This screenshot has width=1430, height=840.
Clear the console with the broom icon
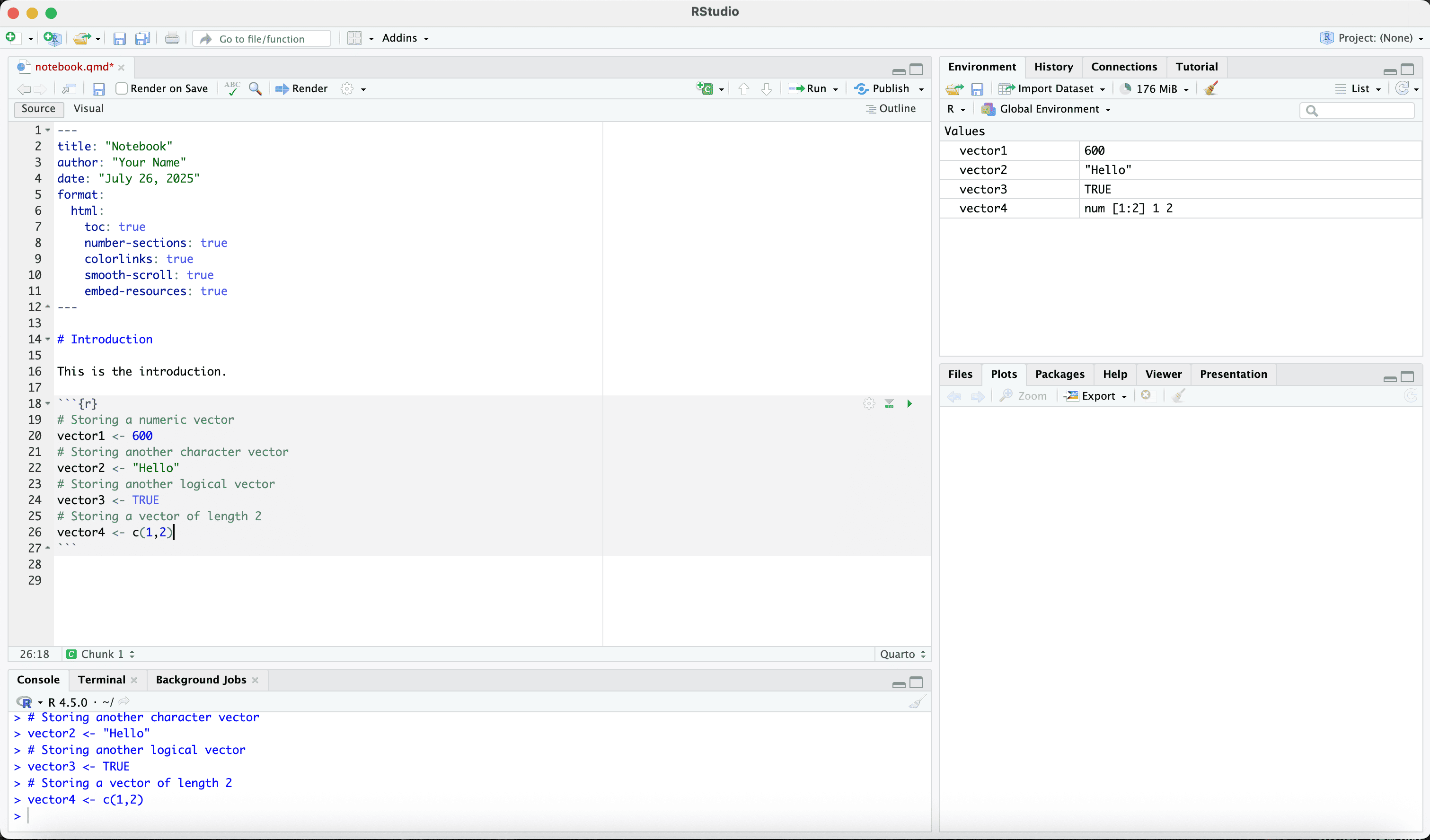[917, 701]
